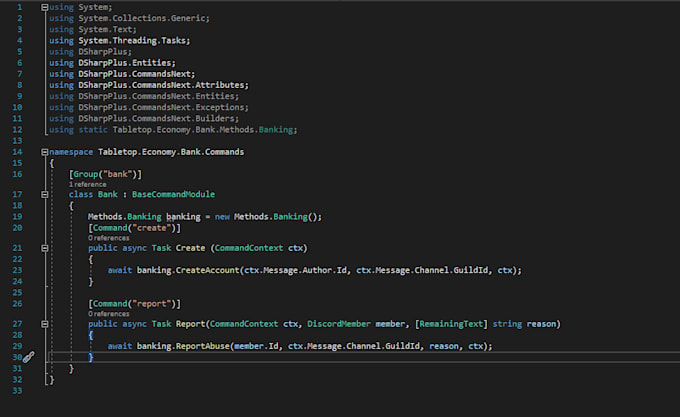This screenshot has width=680, height=417.
Task: Click the "report" string in the Command attribute
Action: [x=158, y=303]
